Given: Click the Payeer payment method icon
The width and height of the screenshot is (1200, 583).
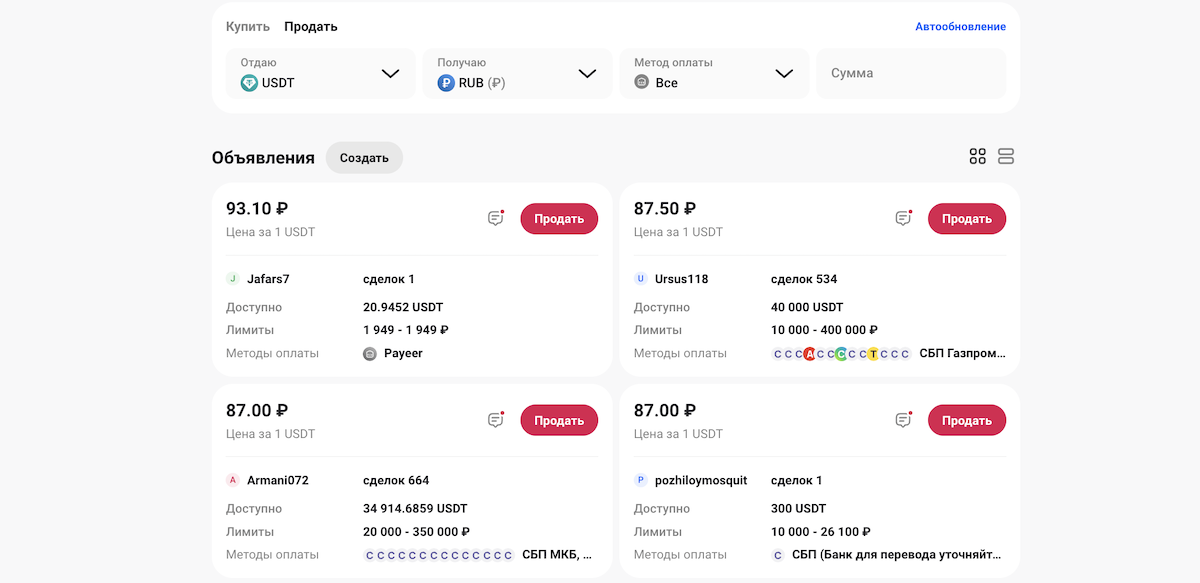Looking at the screenshot, I should [x=370, y=353].
